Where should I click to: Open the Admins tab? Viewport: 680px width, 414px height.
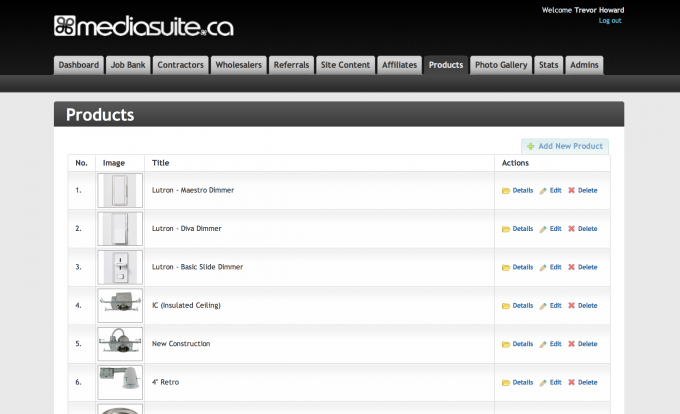(584, 65)
